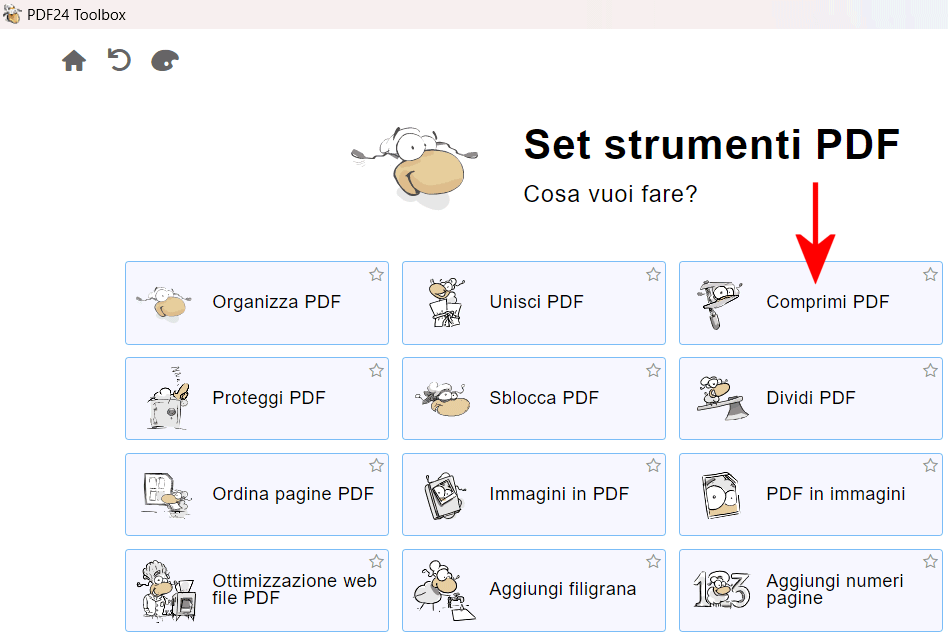Click PDF24 Toolbox title bar icon

pos(12,14)
